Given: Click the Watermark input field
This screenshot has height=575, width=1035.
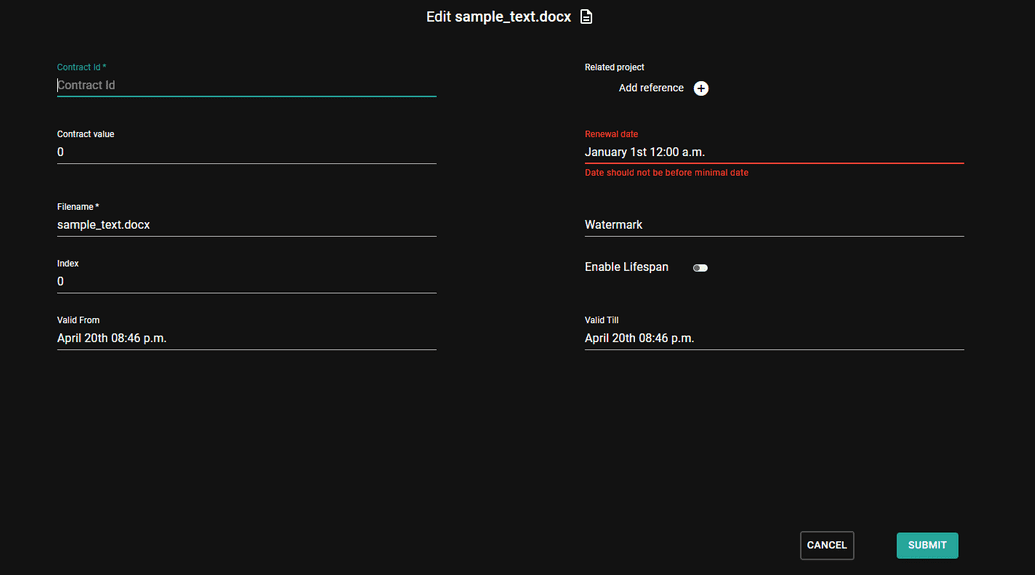Looking at the screenshot, I should pyautogui.click(x=774, y=225).
